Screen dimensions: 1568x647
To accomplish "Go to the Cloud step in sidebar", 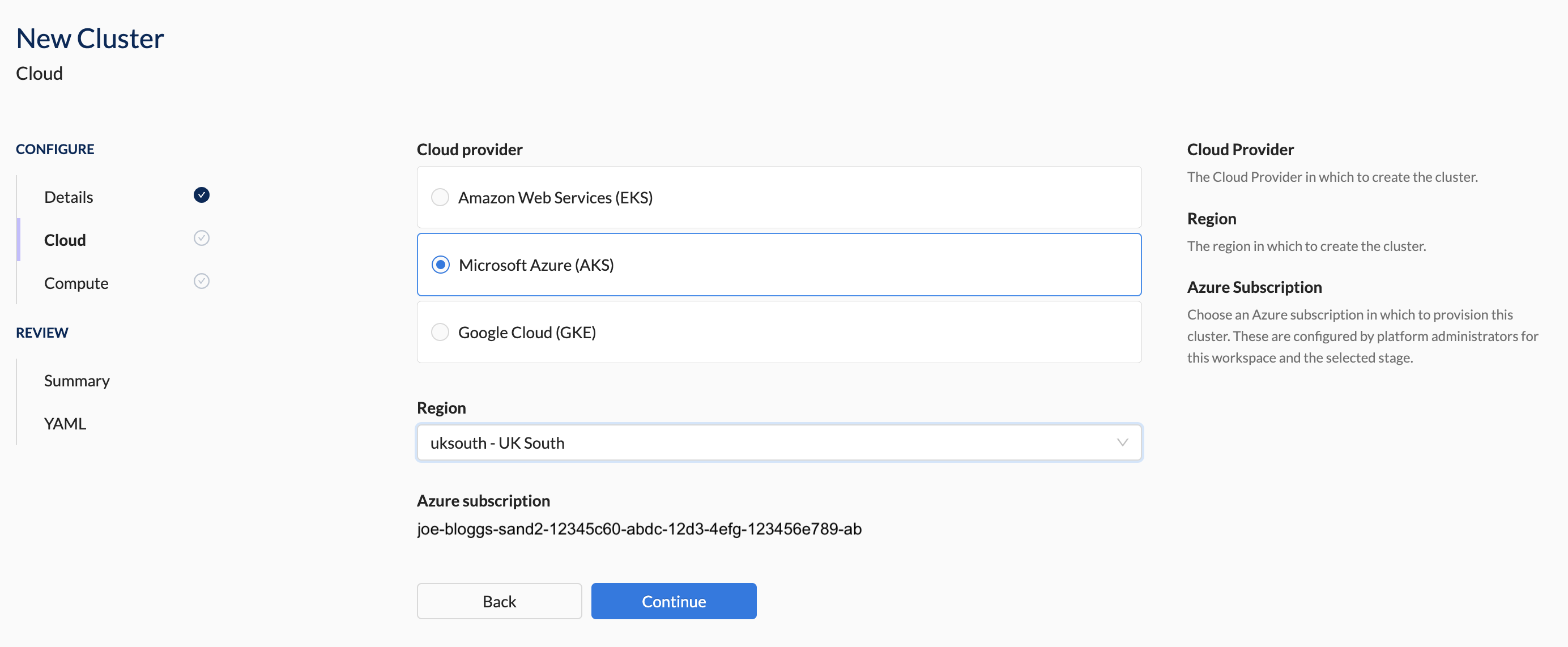I will coord(65,240).
